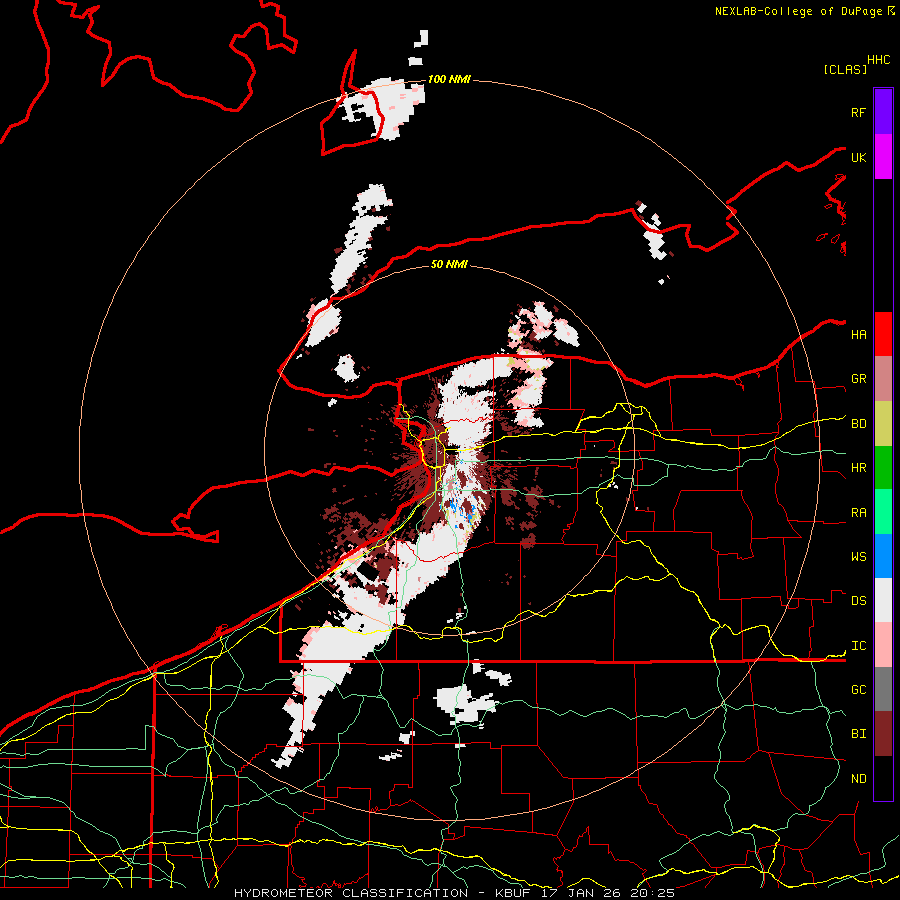Pick the RA light-green legend swatch
Image resolution: width=900 pixels, height=900 pixels.
coord(883,512)
